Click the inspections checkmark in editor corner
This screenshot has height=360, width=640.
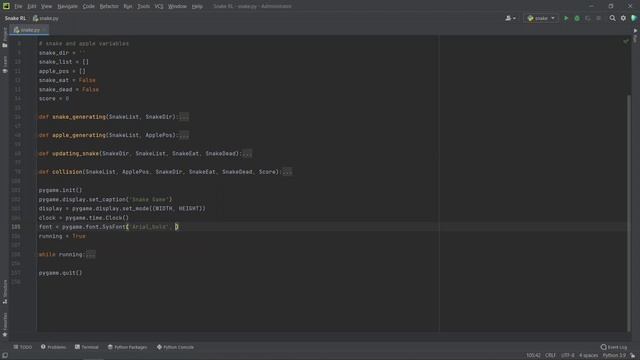626,42
